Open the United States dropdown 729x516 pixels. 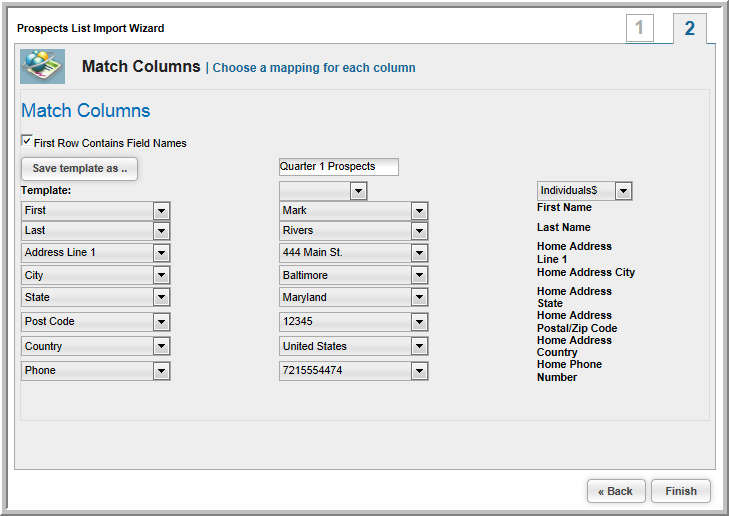(353, 346)
